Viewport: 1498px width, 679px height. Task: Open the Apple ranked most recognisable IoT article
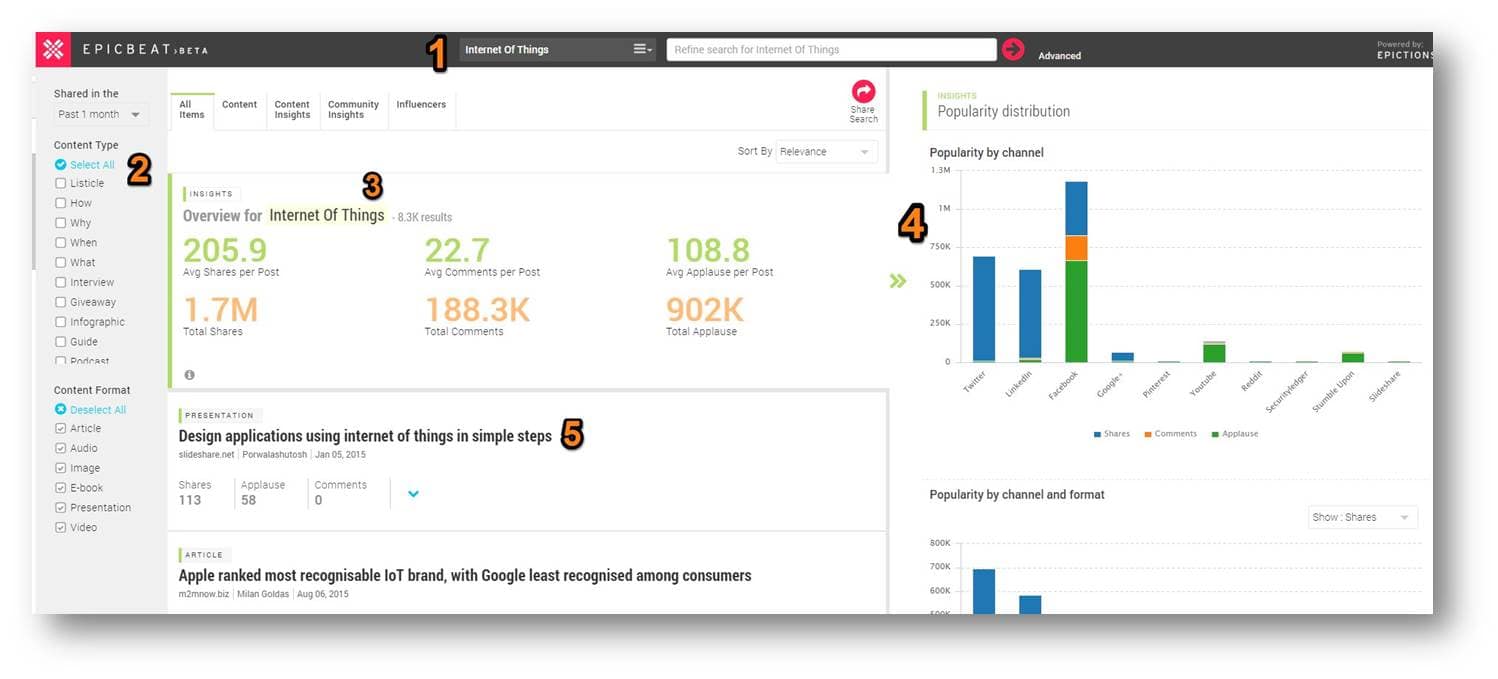pyautogui.click(x=465, y=576)
